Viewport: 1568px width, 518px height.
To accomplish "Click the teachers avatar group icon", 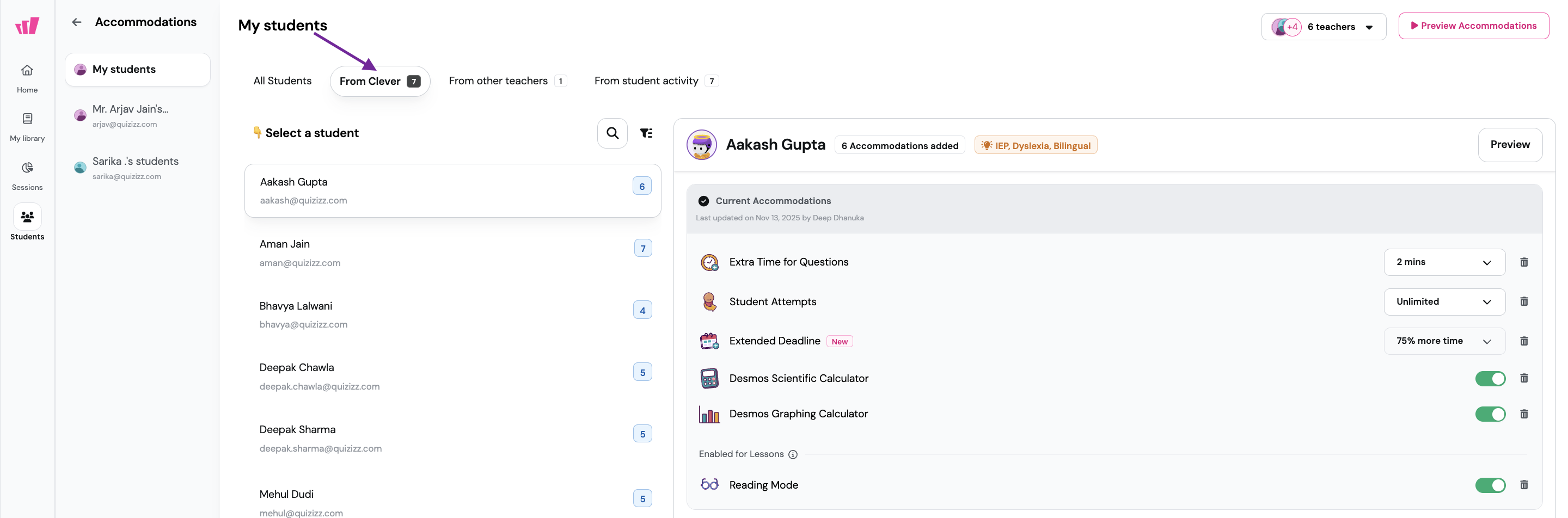I will [x=1285, y=27].
